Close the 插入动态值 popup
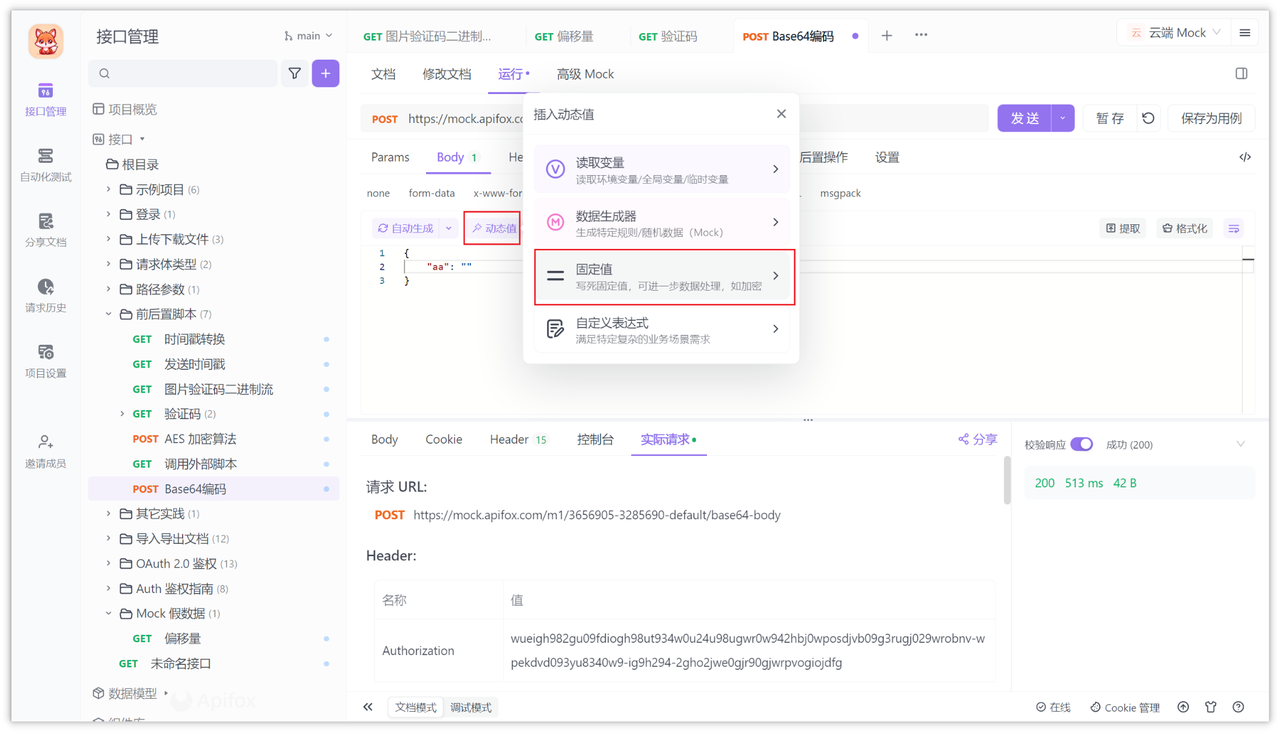This screenshot has width=1280, height=735. [x=781, y=114]
